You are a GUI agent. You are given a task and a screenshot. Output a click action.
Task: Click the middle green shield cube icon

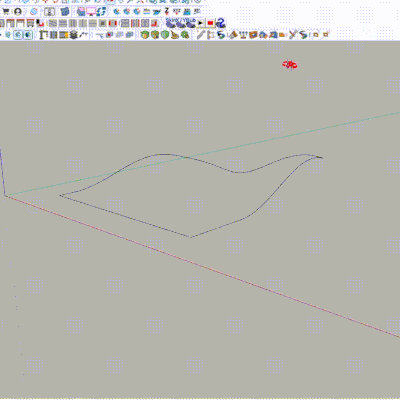[x=155, y=34]
